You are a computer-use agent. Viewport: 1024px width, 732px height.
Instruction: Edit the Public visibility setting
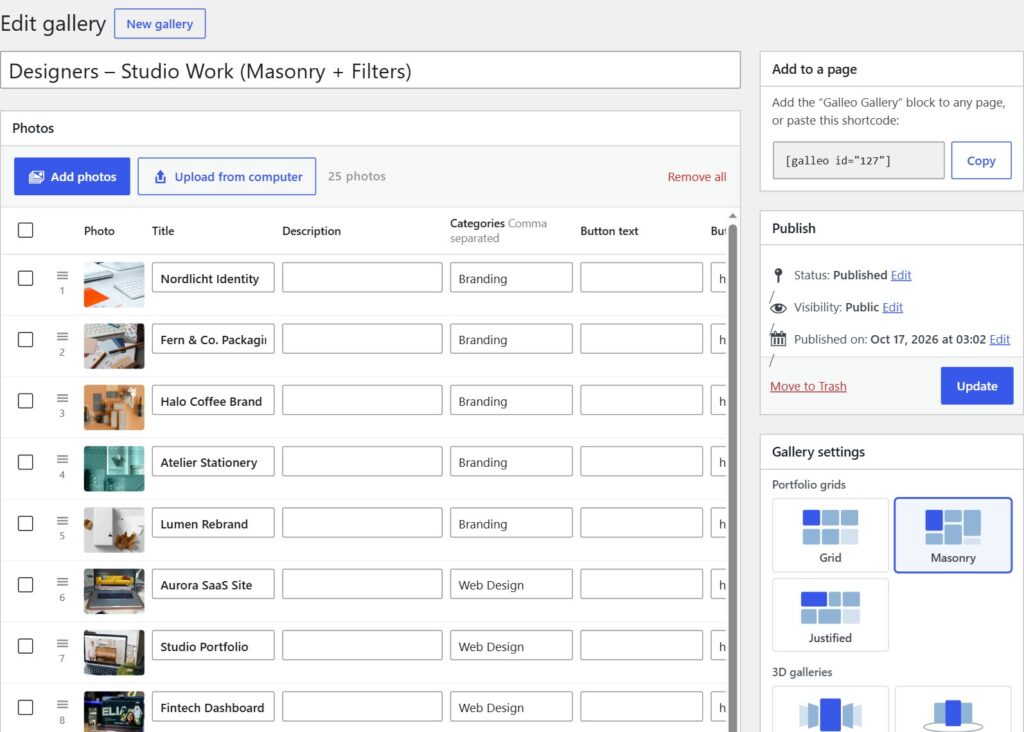(892, 307)
